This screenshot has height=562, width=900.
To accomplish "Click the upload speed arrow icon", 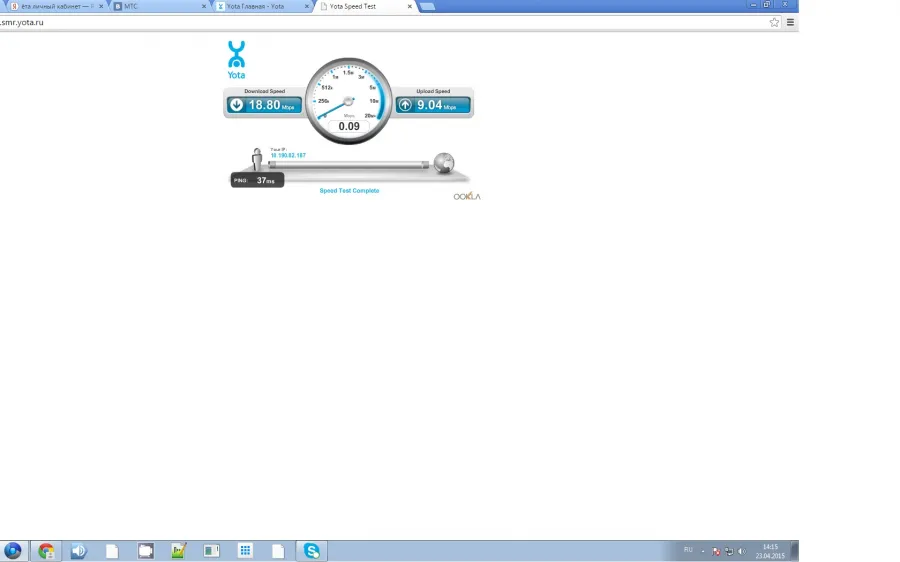I will pos(405,105).
